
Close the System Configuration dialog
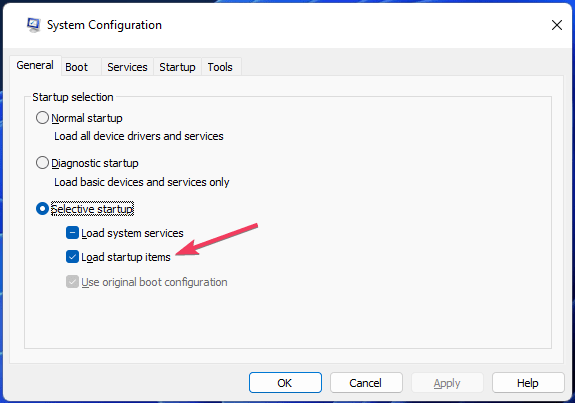coord(557,25)
